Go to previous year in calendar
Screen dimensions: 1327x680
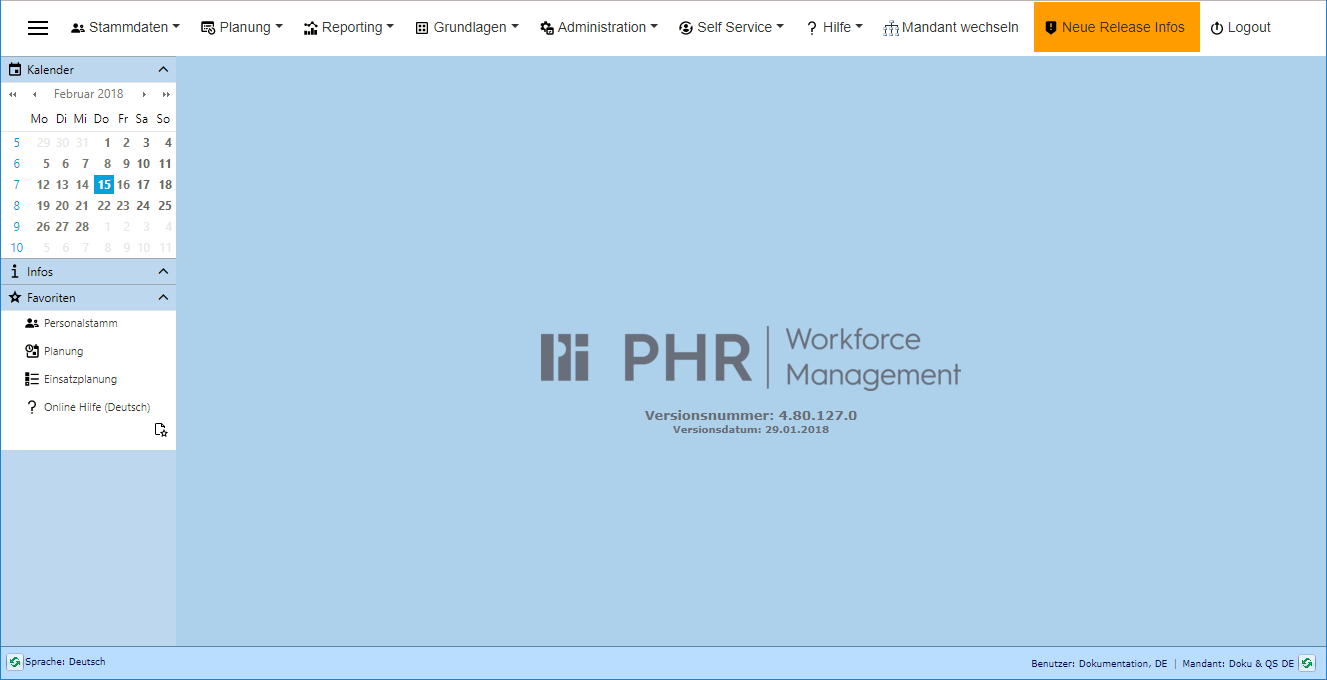(x=13, y=94)
